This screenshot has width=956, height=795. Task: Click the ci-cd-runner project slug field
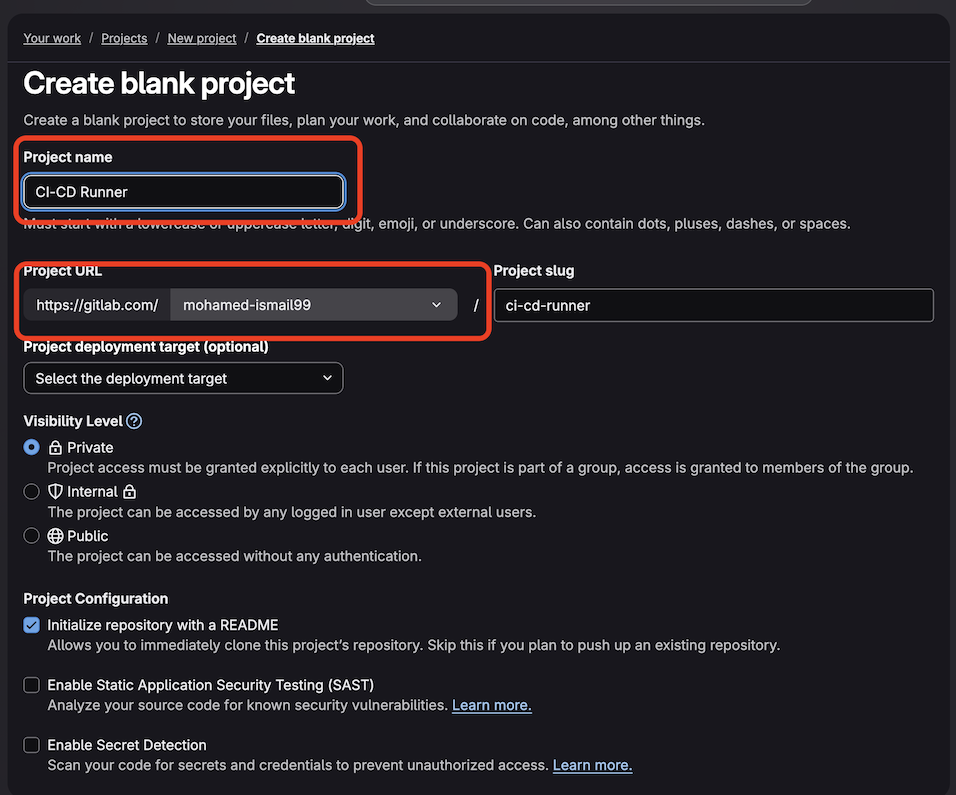click(713, 305)
